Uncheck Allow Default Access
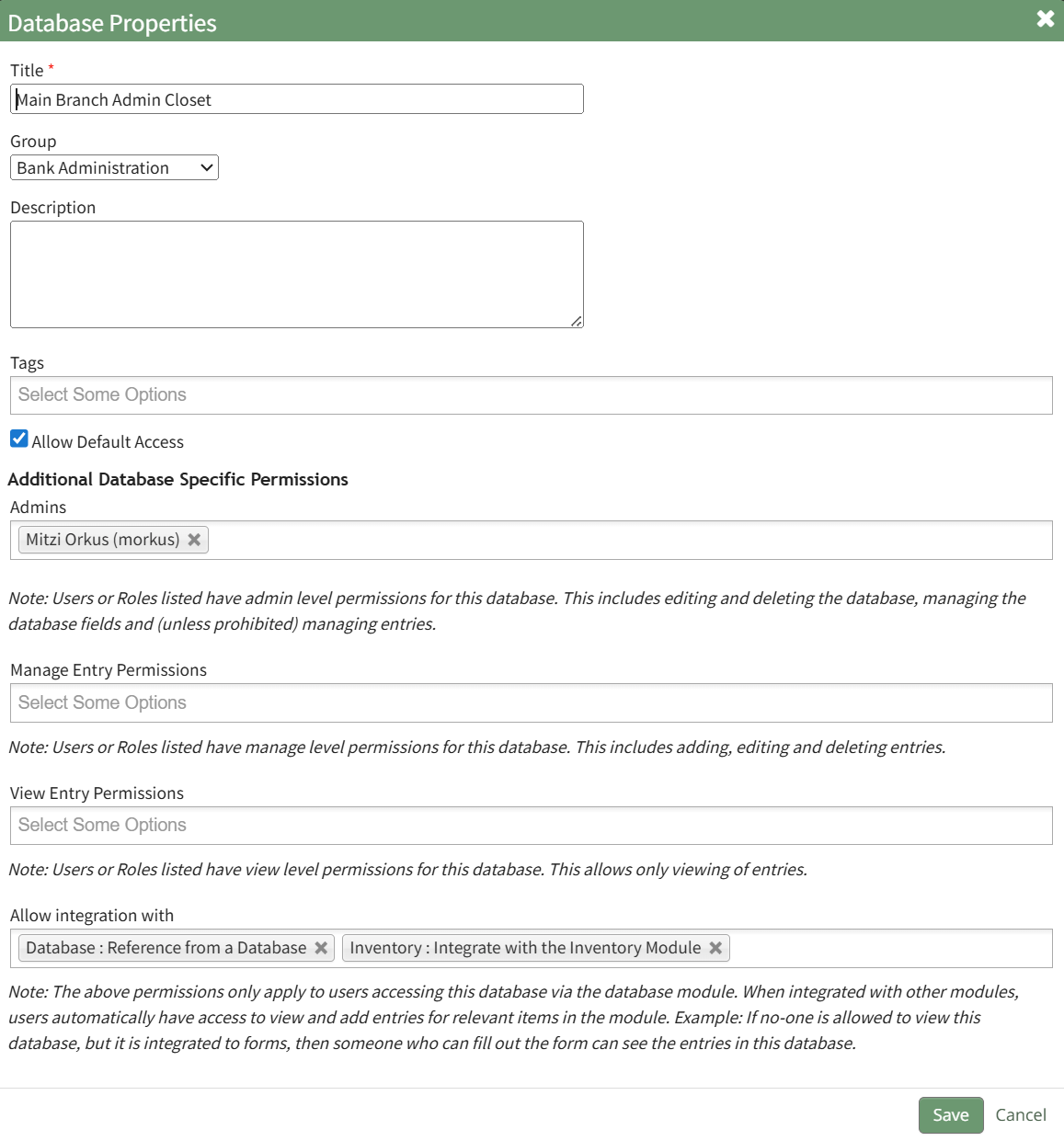 point(19,439)
